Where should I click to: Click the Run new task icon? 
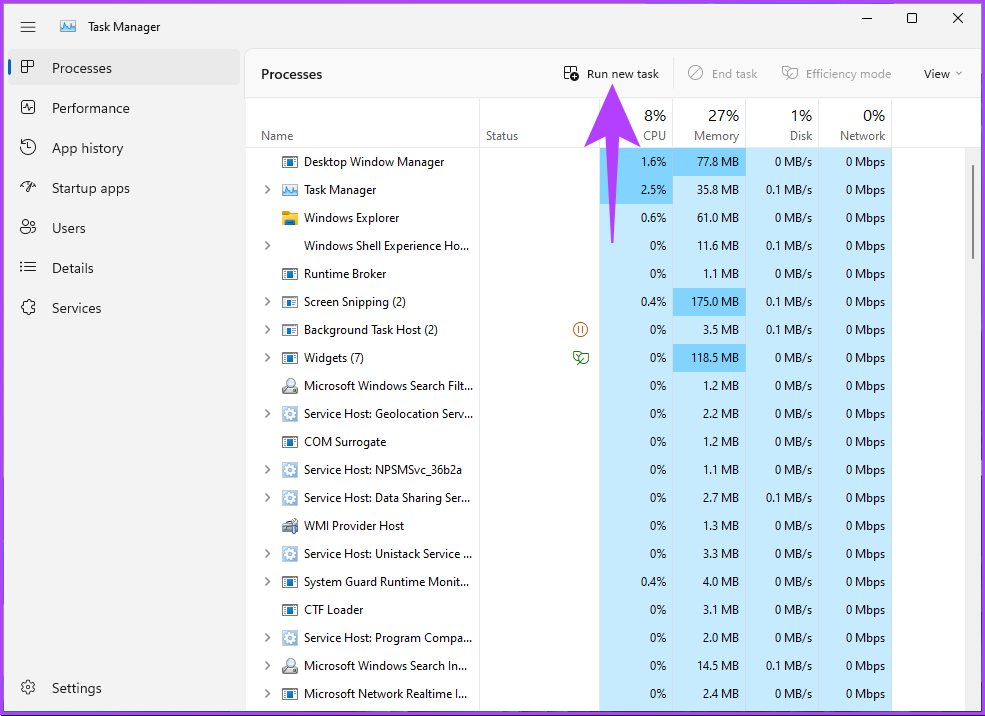click(571, 73)
